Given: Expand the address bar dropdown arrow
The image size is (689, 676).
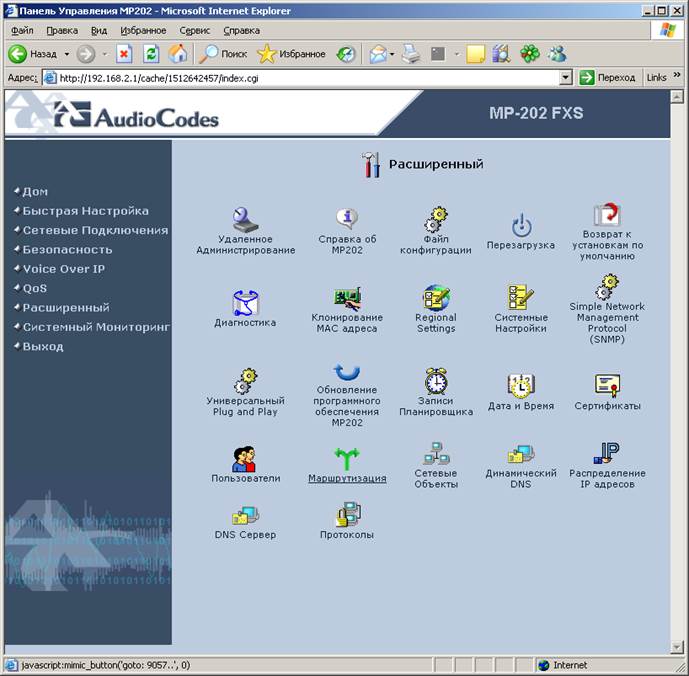Looking at the screenshot, I should (566, 78).
